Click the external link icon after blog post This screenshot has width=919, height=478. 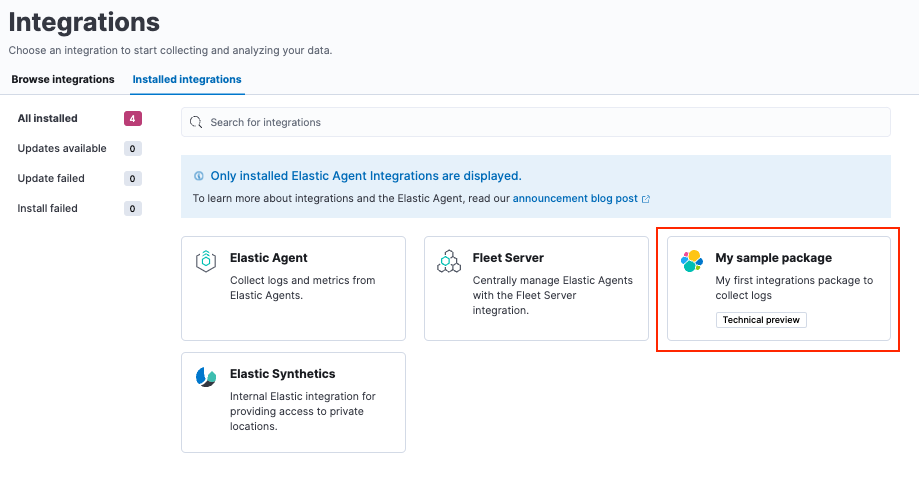[x=646, y=199]
